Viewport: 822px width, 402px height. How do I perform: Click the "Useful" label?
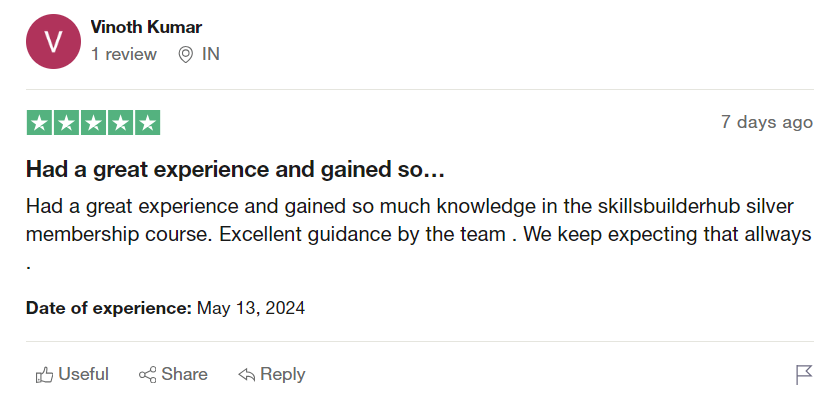[83, 374]
